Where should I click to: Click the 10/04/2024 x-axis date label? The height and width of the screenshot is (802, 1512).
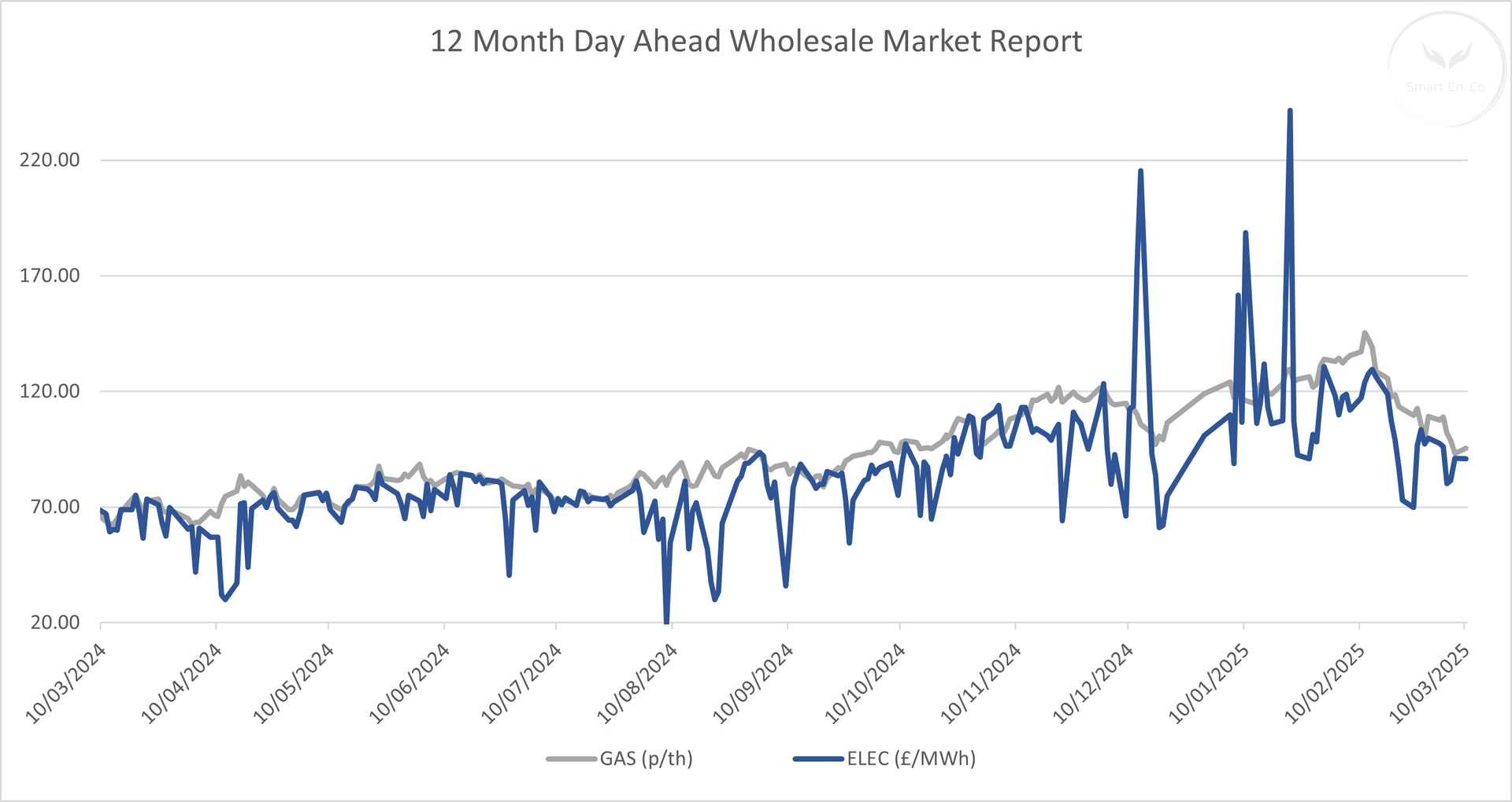[182, 682]
